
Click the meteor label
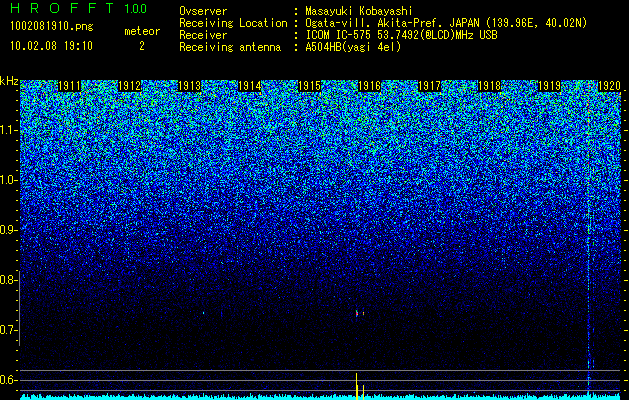click(142, 31)
